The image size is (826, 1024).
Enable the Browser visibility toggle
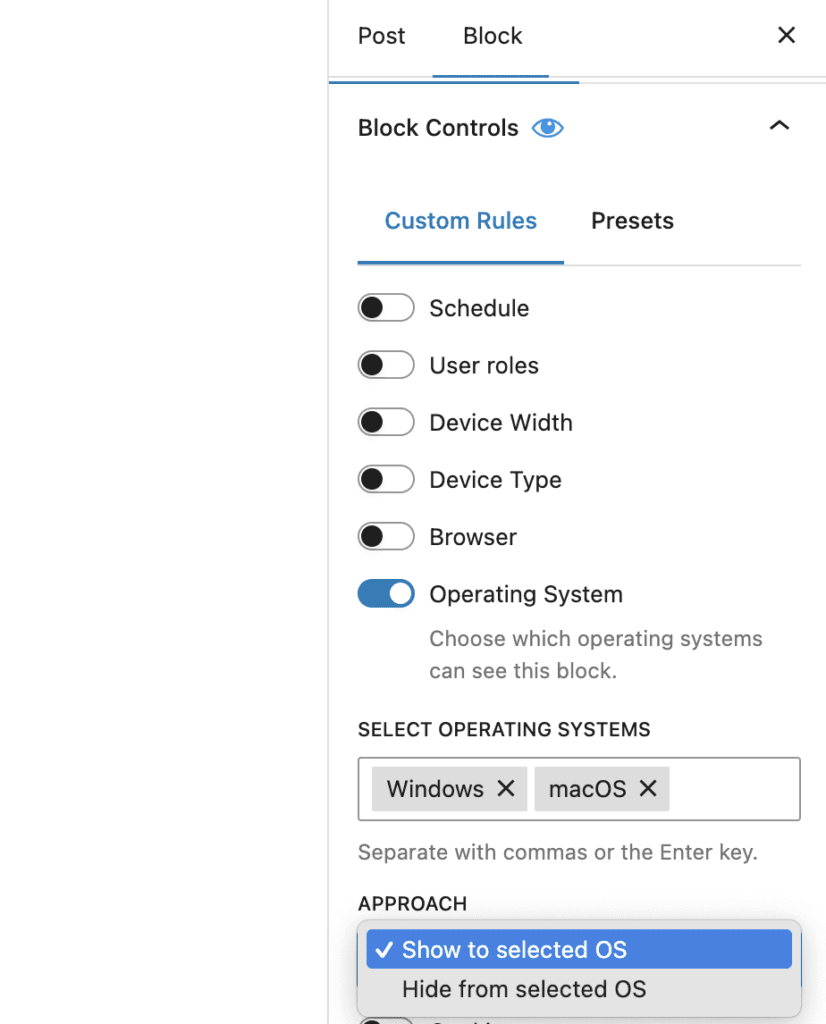(386, 536)
